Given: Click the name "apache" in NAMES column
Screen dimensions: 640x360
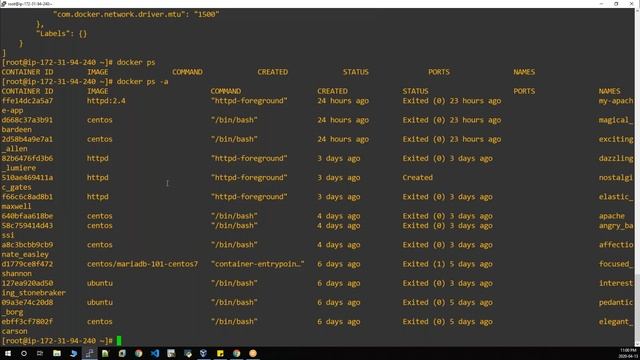Looking at the screenshot, I should (611, 216).
